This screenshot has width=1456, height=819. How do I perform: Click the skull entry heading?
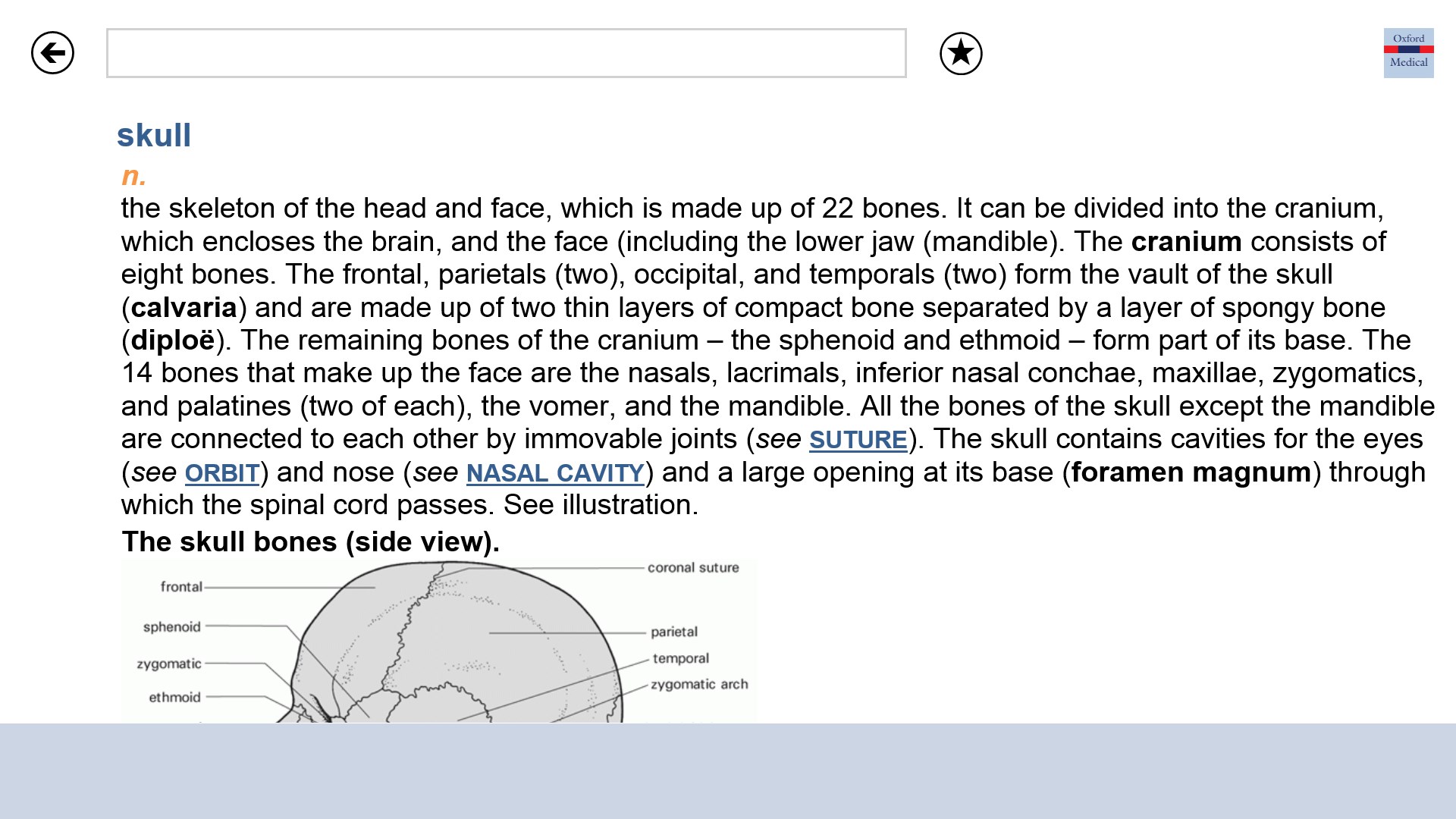coord(154,136)
